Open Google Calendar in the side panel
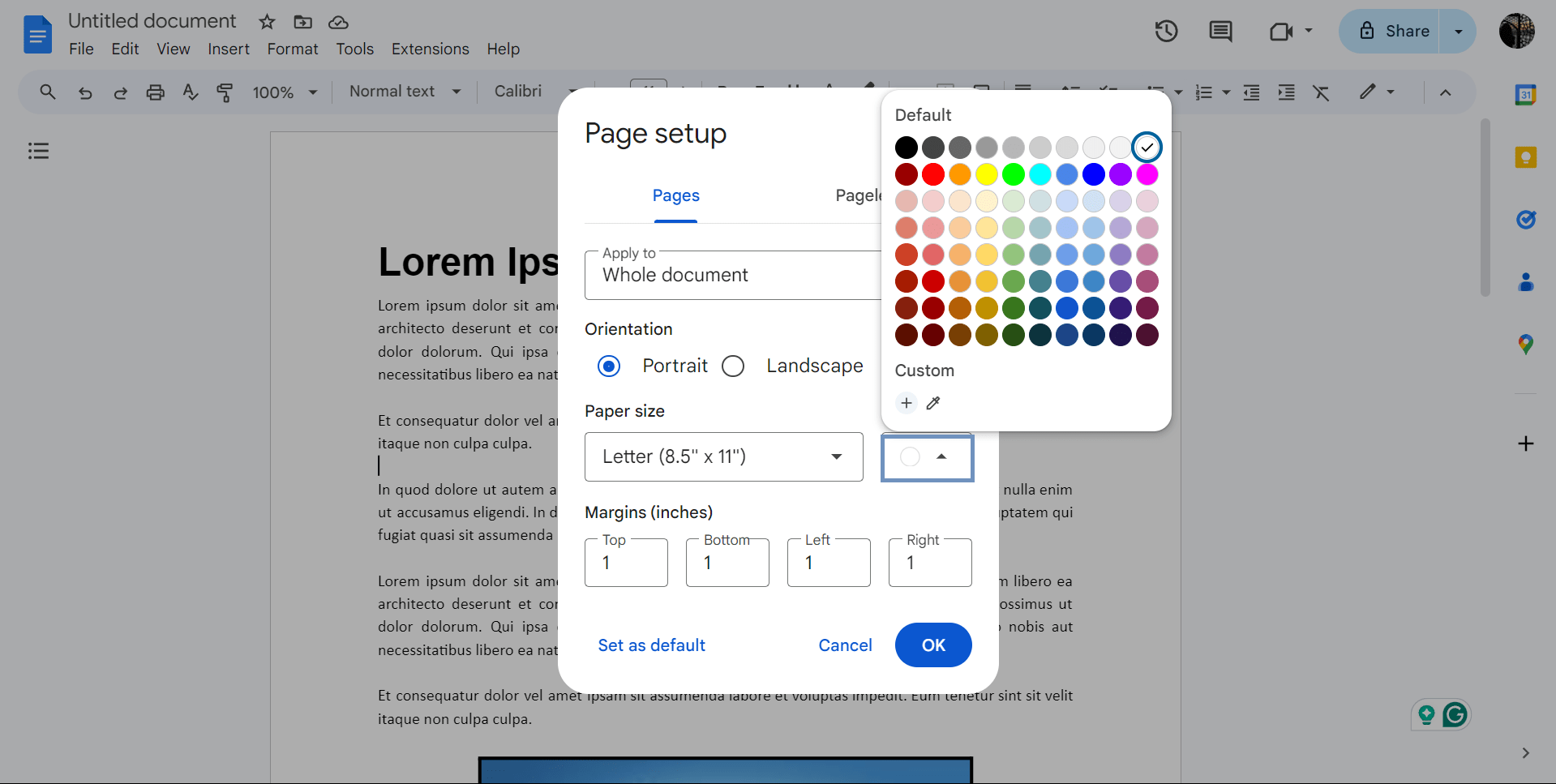1556x784 pixels. point(1526,94)
